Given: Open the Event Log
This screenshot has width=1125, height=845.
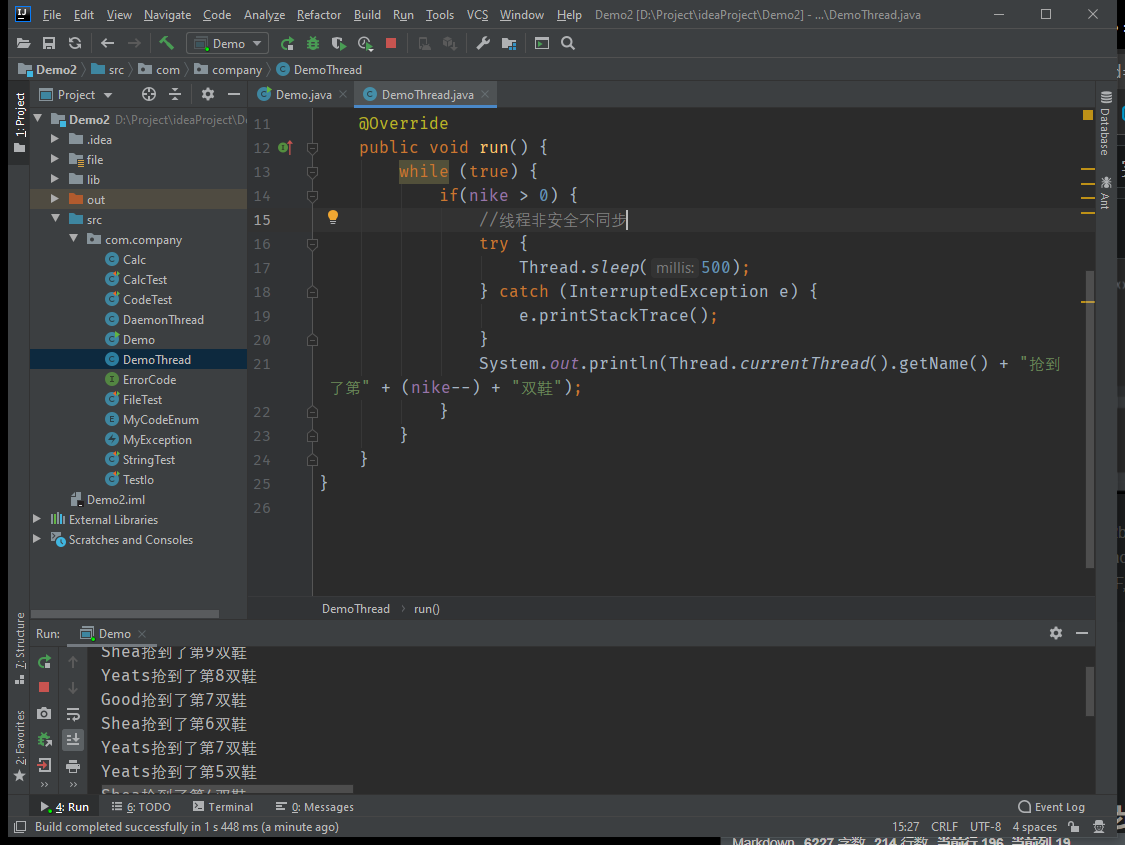Looking at the screenshot, I should 1051,807.
